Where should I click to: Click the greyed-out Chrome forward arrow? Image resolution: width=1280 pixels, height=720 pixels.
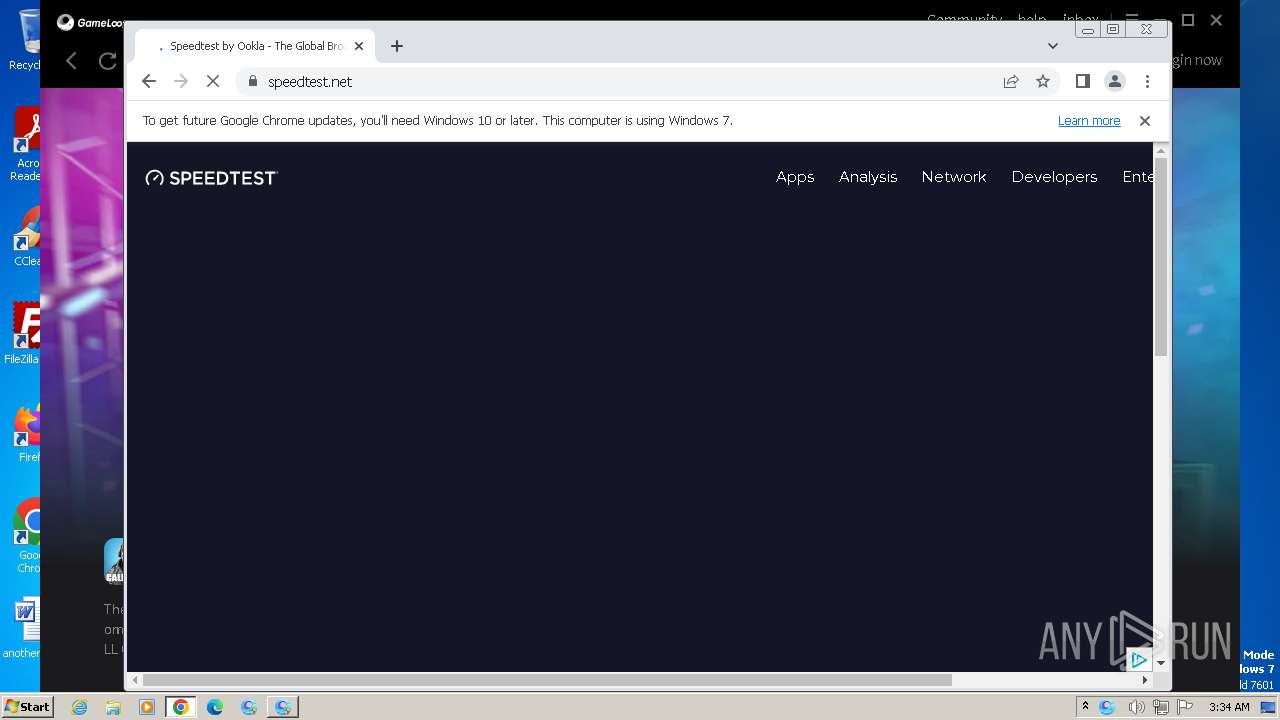coord(181,81)
